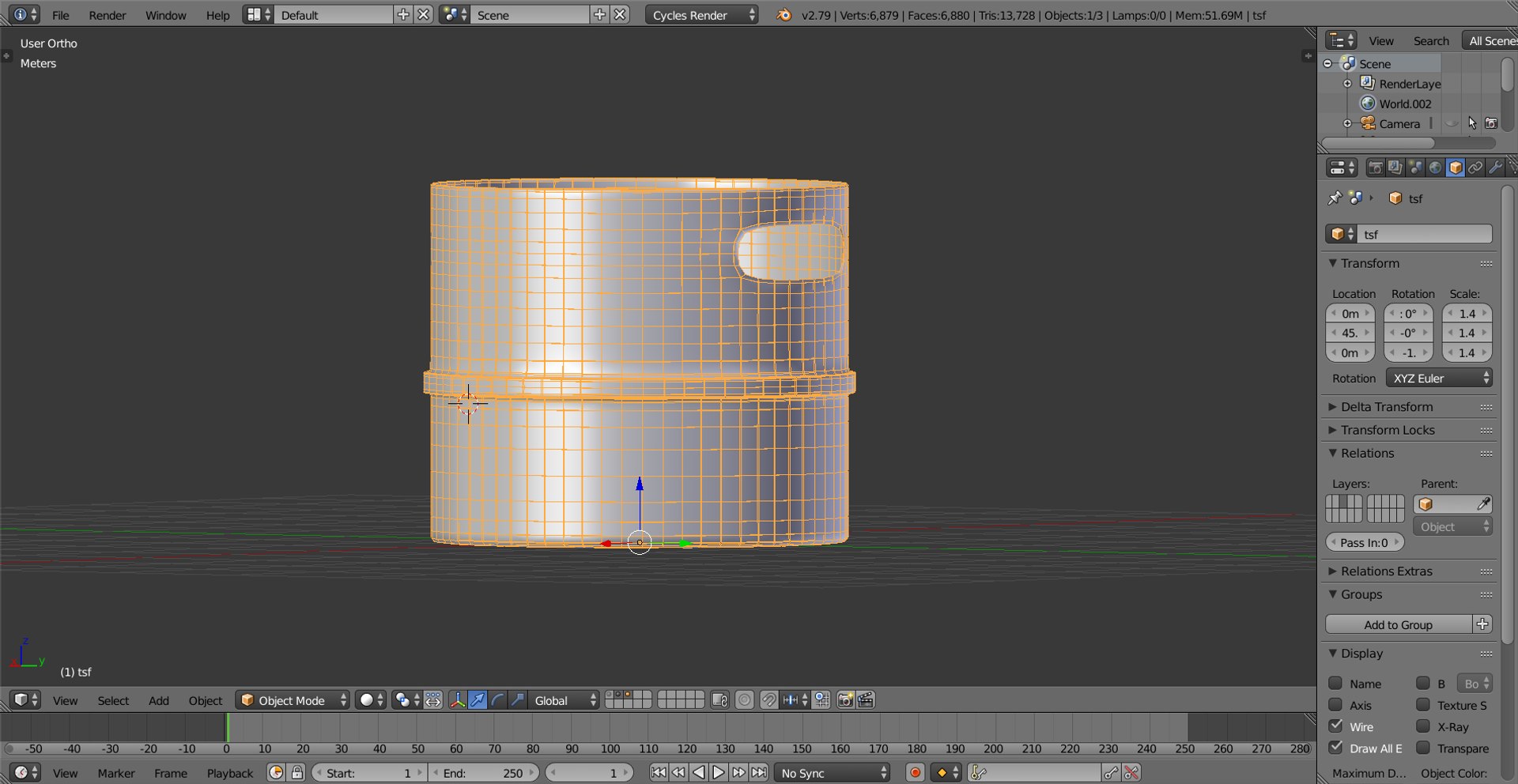This screenshot has width=1518, height=784.
Task: Click the parent object eyedropper icon
Action: [1483, 504]
